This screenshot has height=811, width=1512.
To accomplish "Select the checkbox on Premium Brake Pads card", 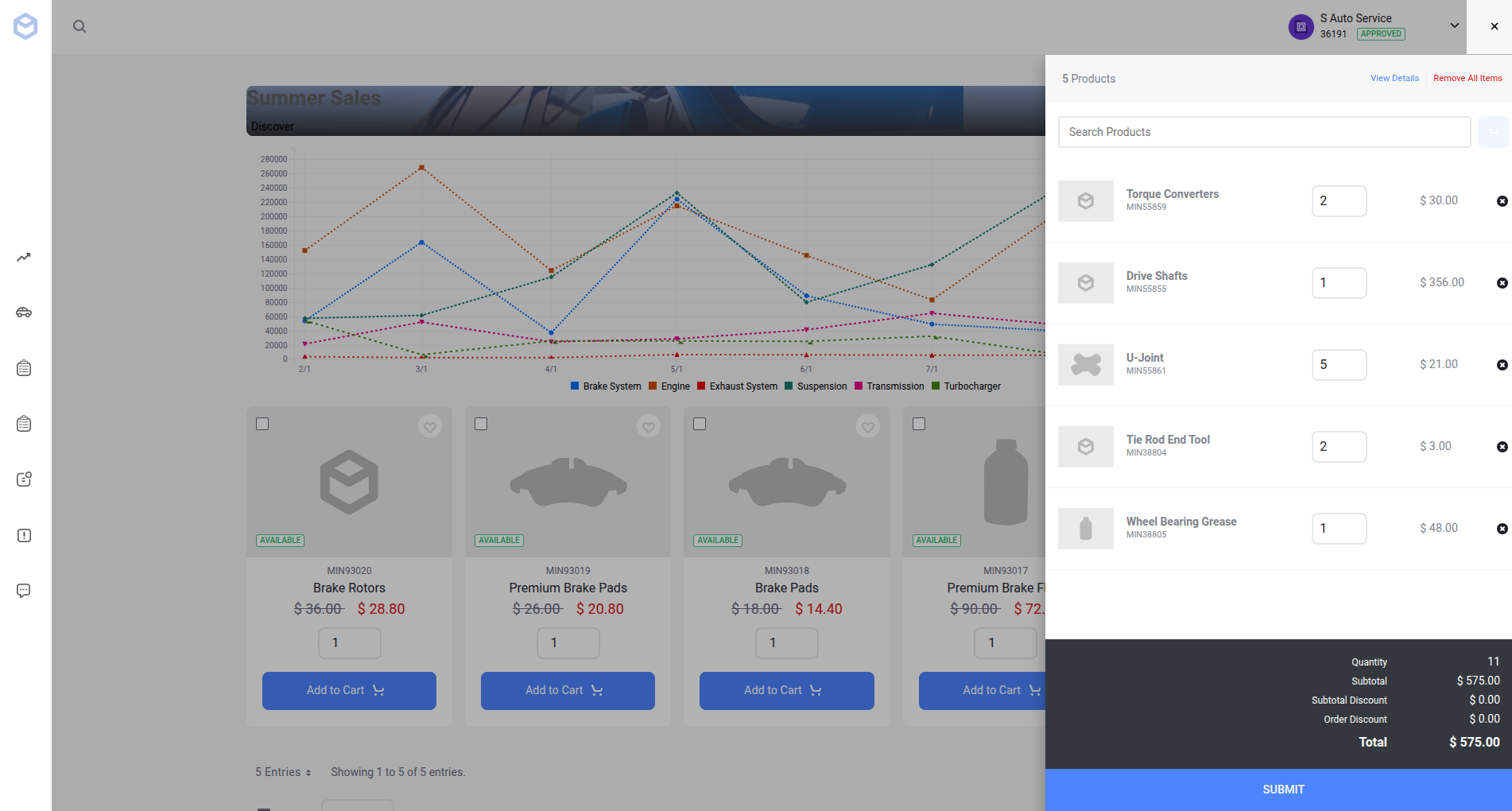I will point(481,425).
